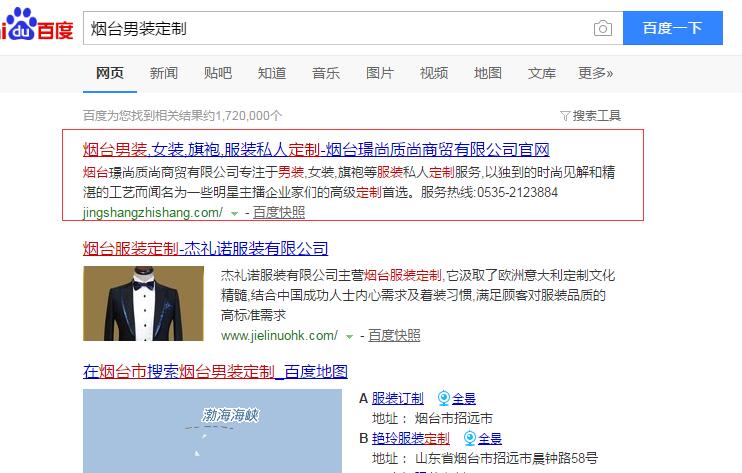Open the 视频 tab
This screenshot has width=742, height=473.
pyautogui.click(x=434, y=73)
